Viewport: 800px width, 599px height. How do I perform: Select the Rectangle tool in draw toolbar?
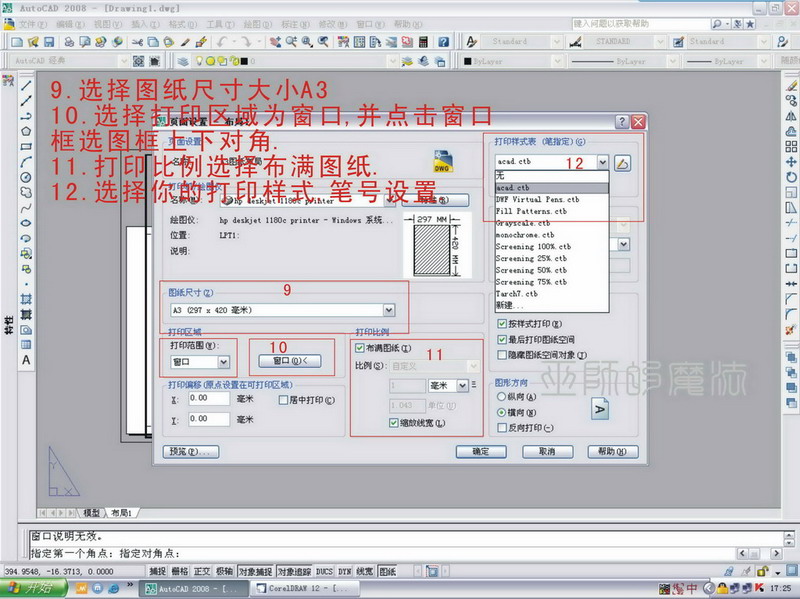click(26, 146)
